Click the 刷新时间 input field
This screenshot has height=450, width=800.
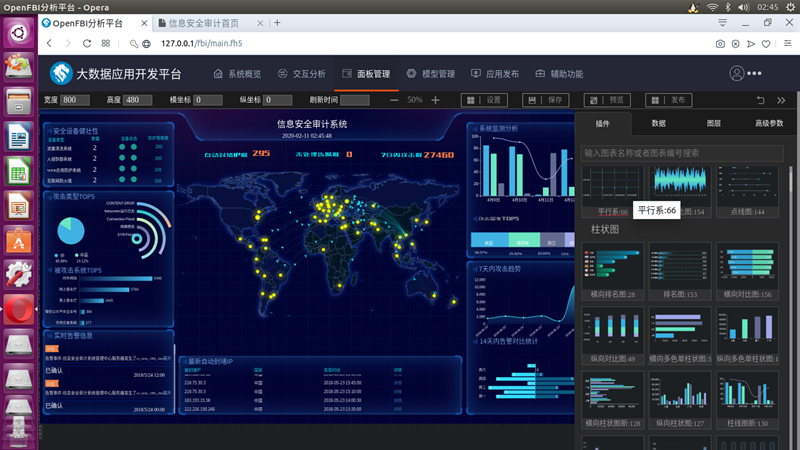coord(355,100)
